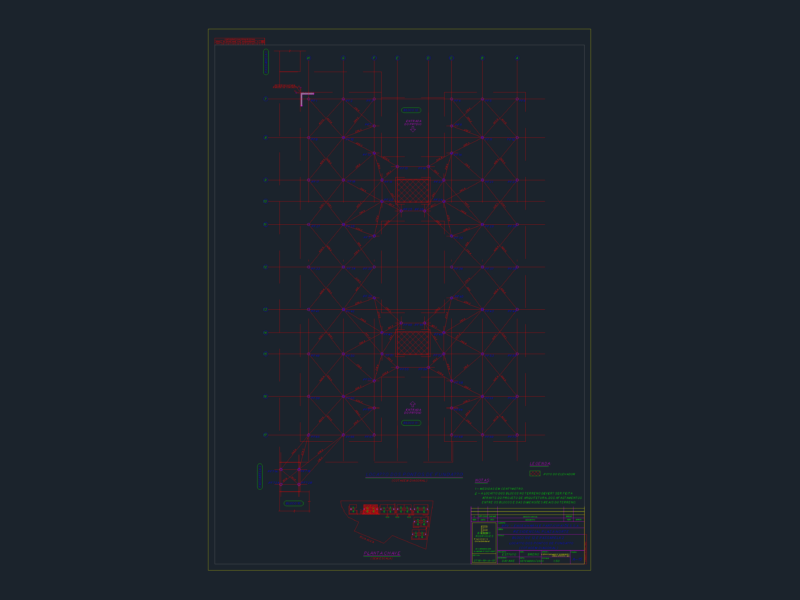Select the upper ENTRADA label with arrow
The image size is (800, 600).
(x=413, y=126)
